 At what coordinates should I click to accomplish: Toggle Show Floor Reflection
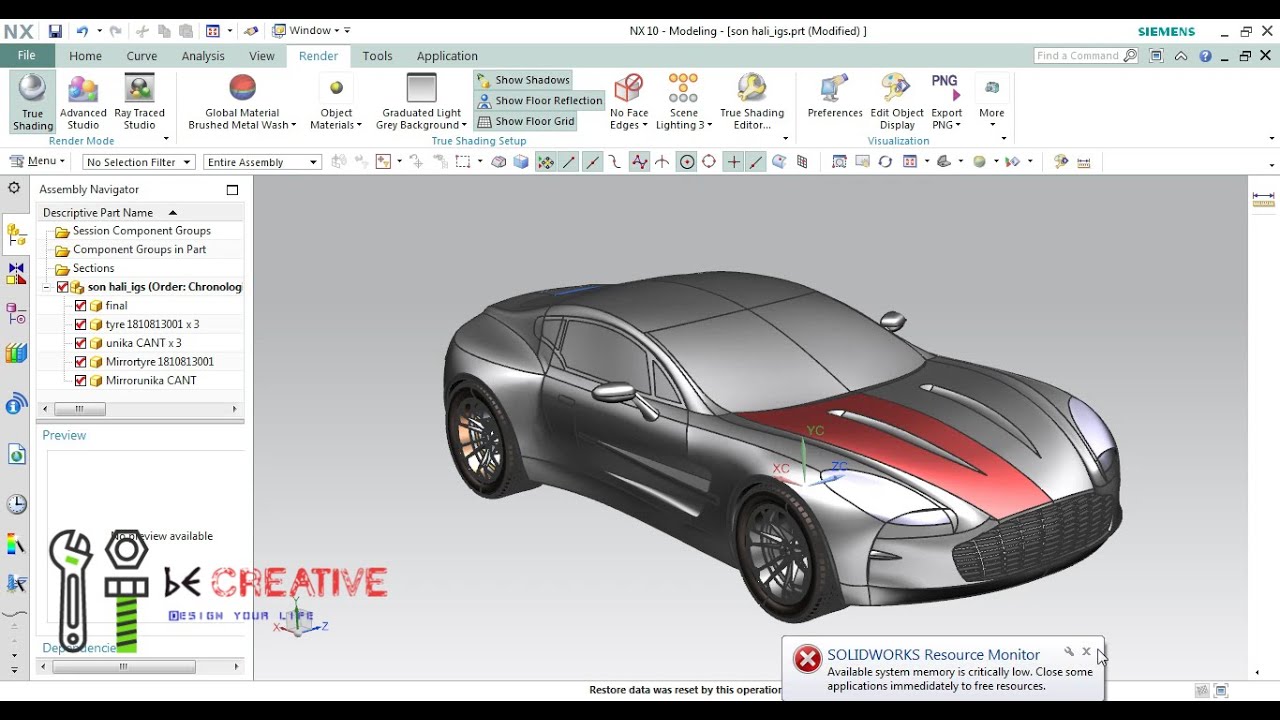[x=540, y=100]
